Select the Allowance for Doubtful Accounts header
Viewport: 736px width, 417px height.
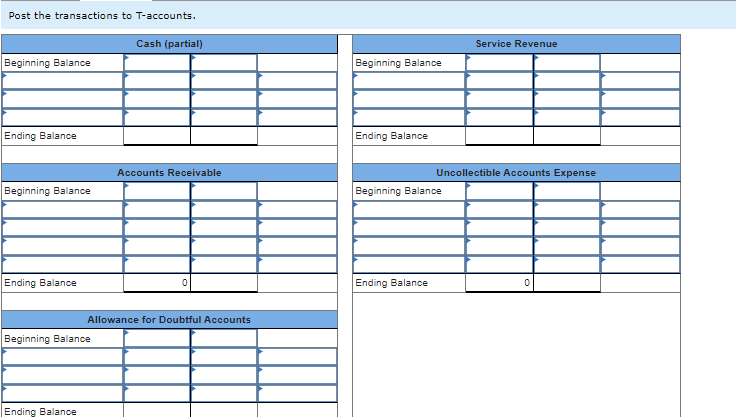[169, 320]
